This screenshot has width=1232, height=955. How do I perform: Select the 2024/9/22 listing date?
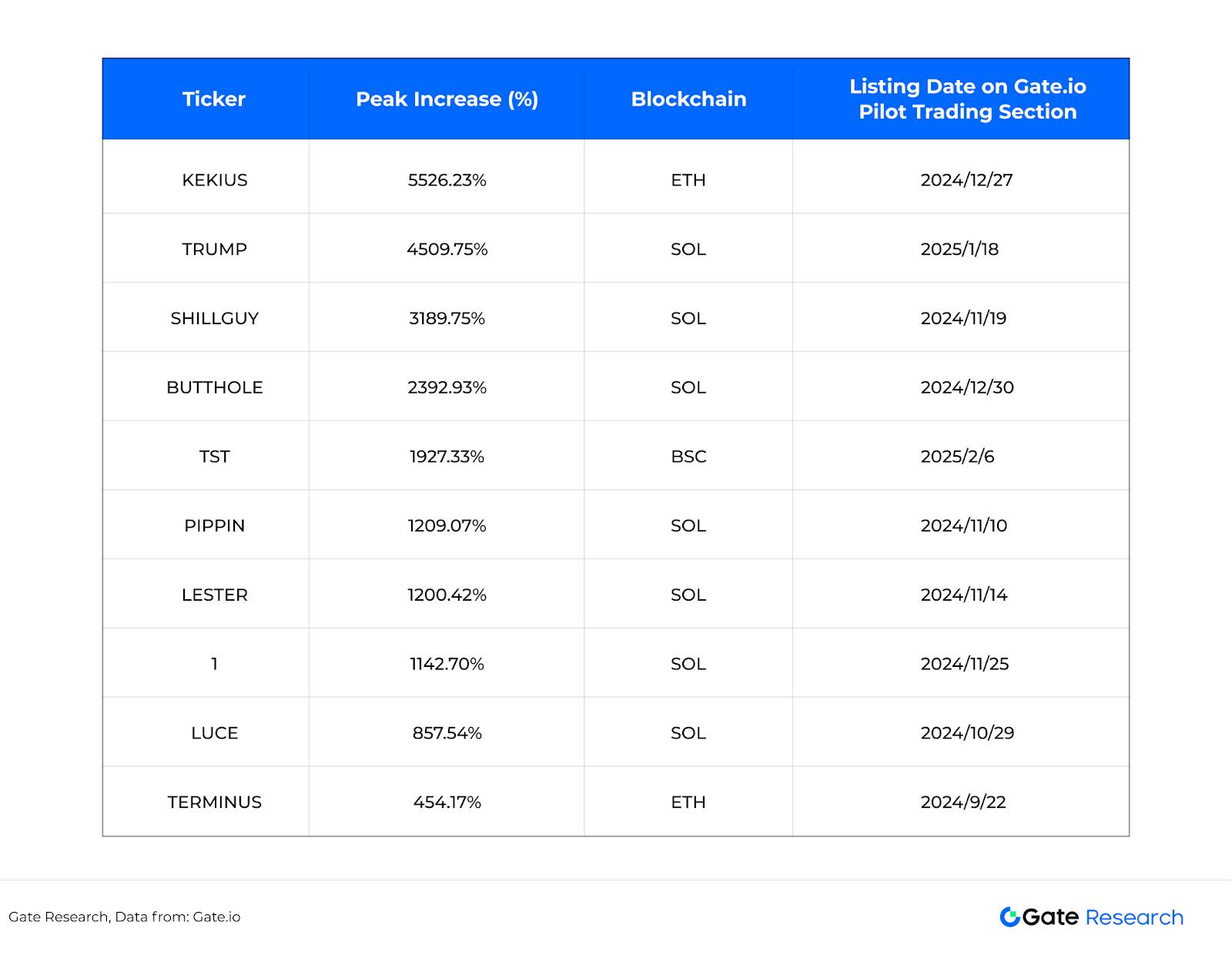pos(963,802)
